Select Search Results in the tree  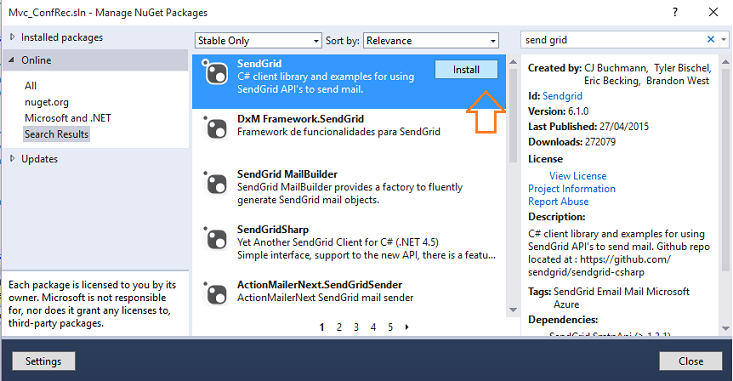point(57,134)
